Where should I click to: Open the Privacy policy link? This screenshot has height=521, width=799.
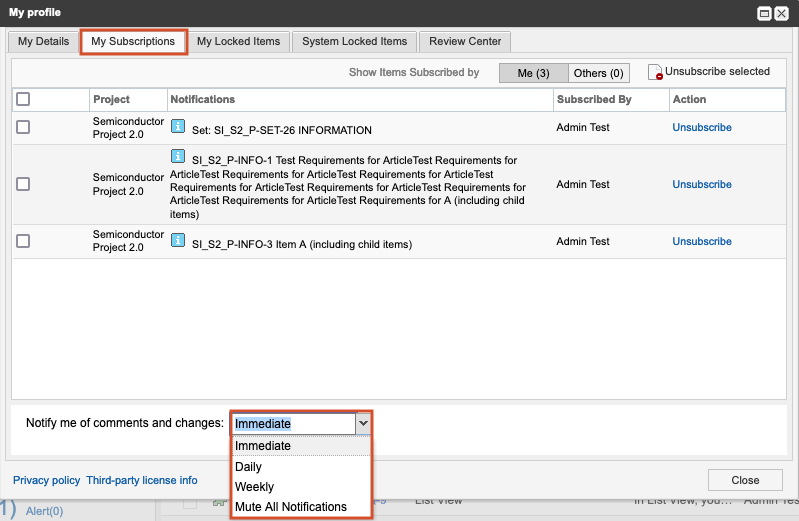pos(46,480)
